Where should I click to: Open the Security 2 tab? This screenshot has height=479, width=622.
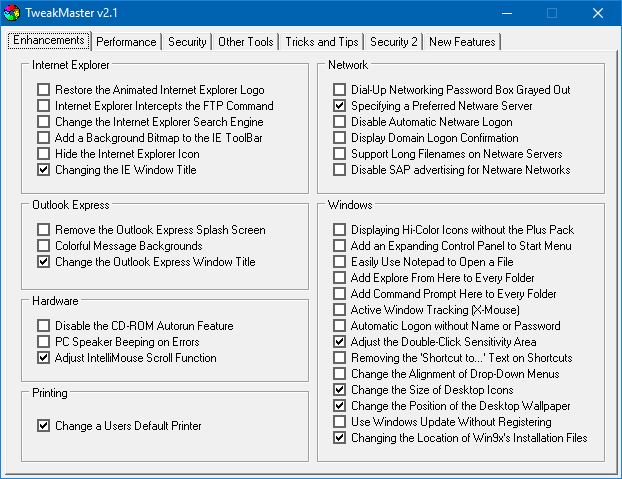point(394,42)
